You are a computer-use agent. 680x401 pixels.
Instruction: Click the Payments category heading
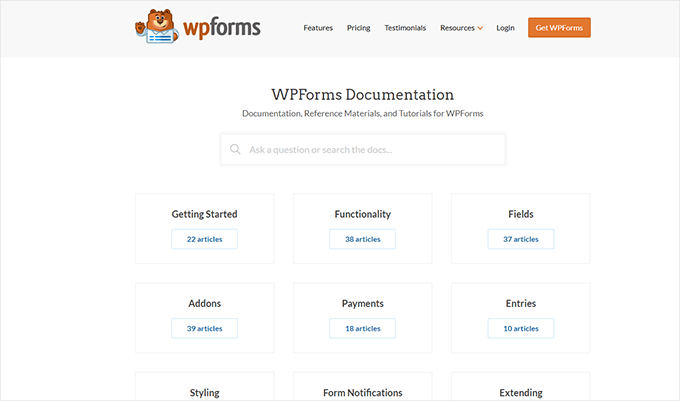tap(363, 303)
